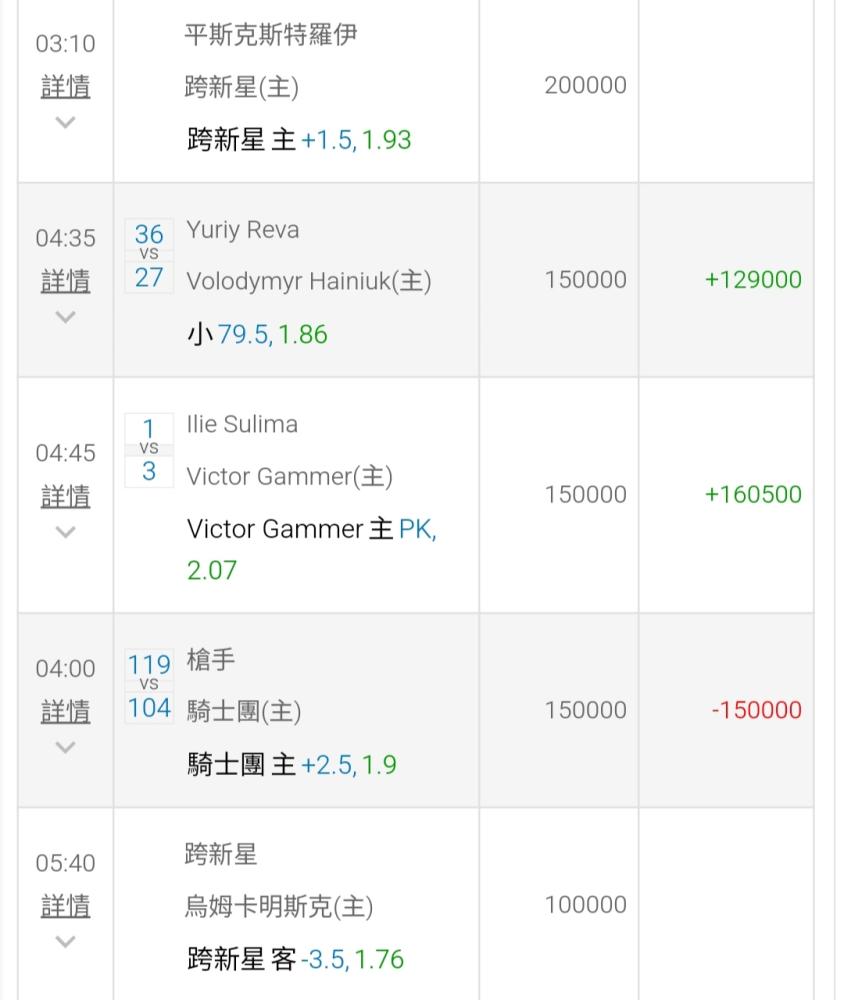Viewport: 844px width, 1000px height.
Task: Select the 跨新星 客 -3.5, 1.76 bet line
Action: click(295, 959)
